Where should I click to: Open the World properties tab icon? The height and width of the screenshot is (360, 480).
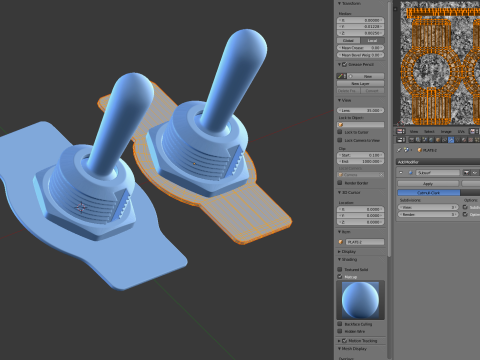click(431, 140)
